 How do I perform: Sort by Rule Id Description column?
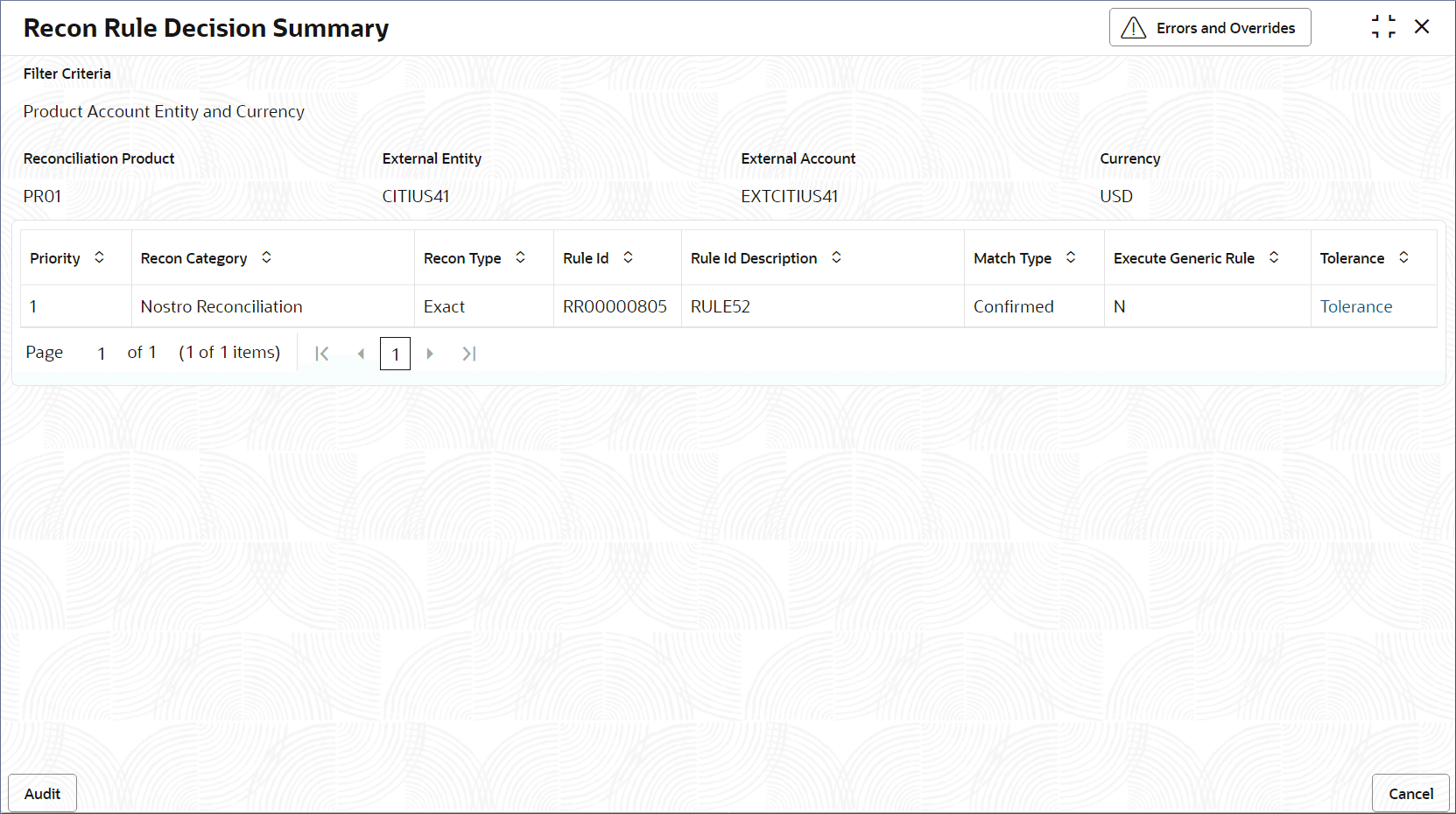836,257
